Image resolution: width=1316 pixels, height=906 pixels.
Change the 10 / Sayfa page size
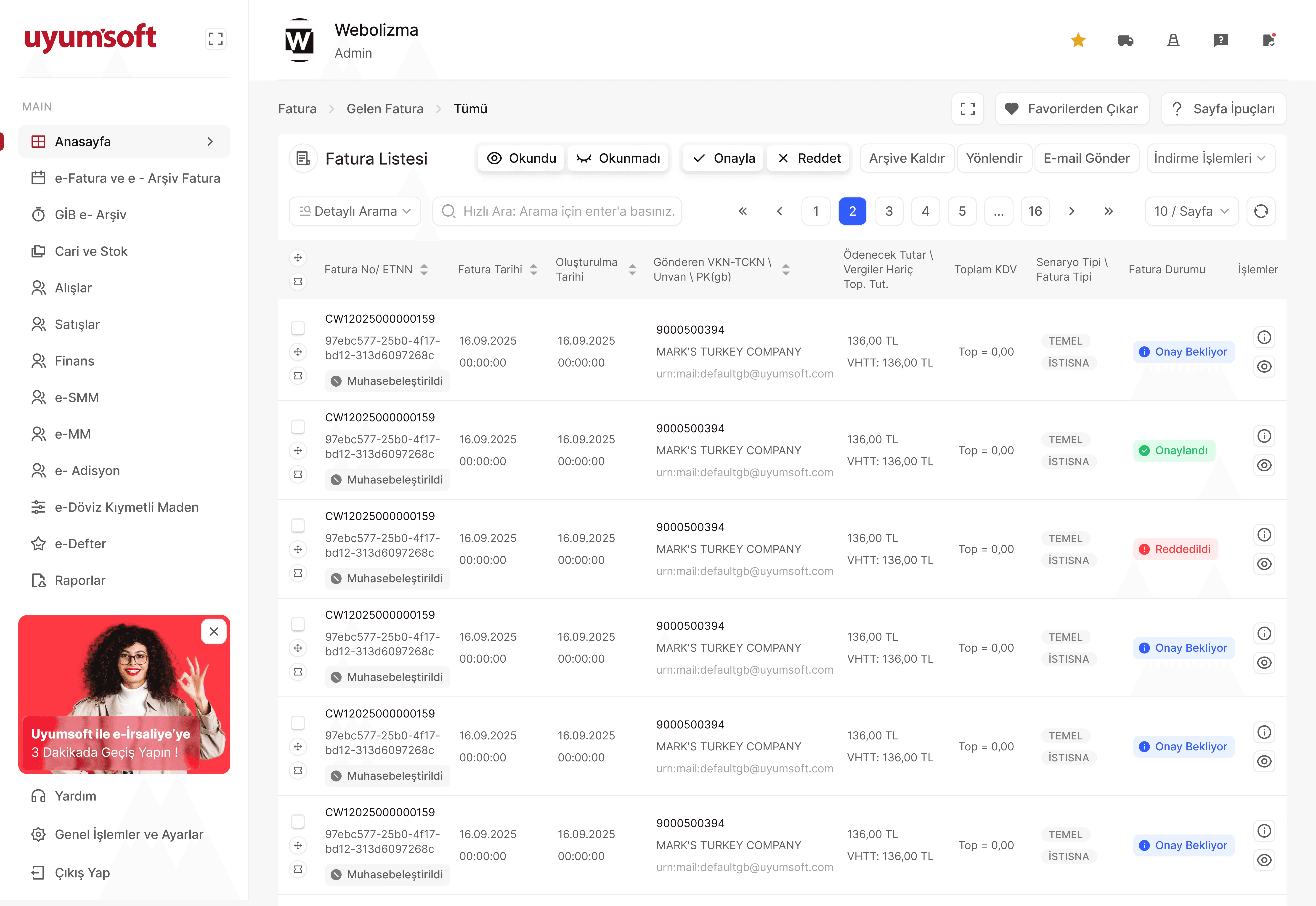click(x=1191, y=211)
